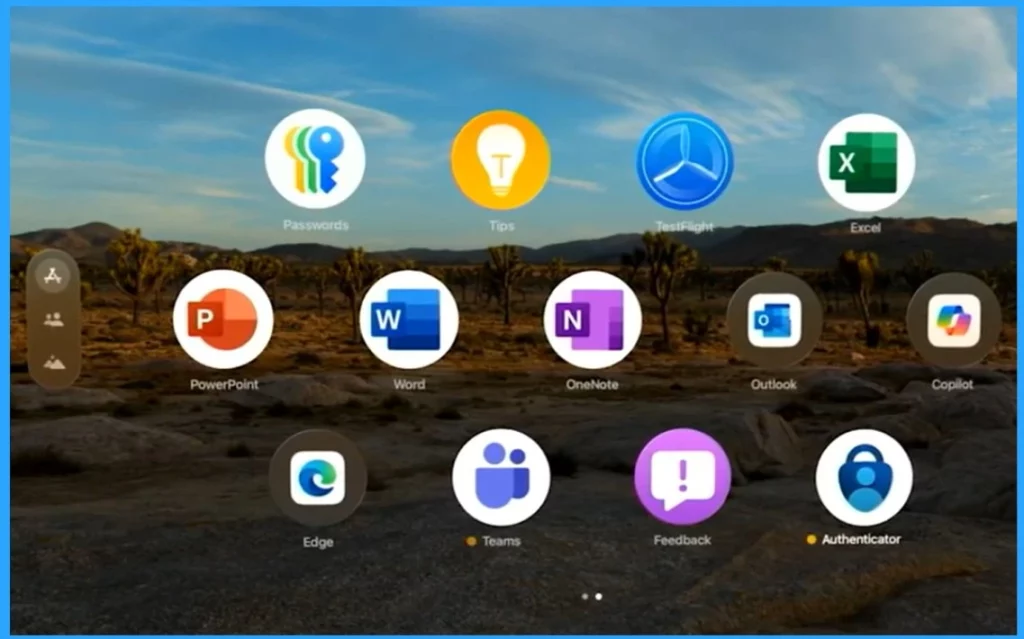This screenshot has width=1024, height=639.
Task: Click the "Tips" label text
Action: (501, 225)
